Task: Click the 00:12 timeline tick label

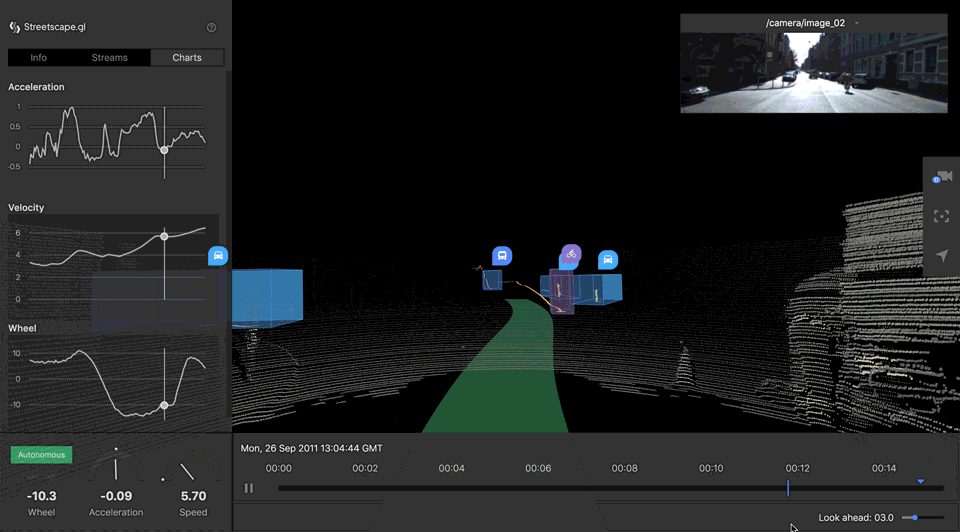Action: tap(798, 468)
